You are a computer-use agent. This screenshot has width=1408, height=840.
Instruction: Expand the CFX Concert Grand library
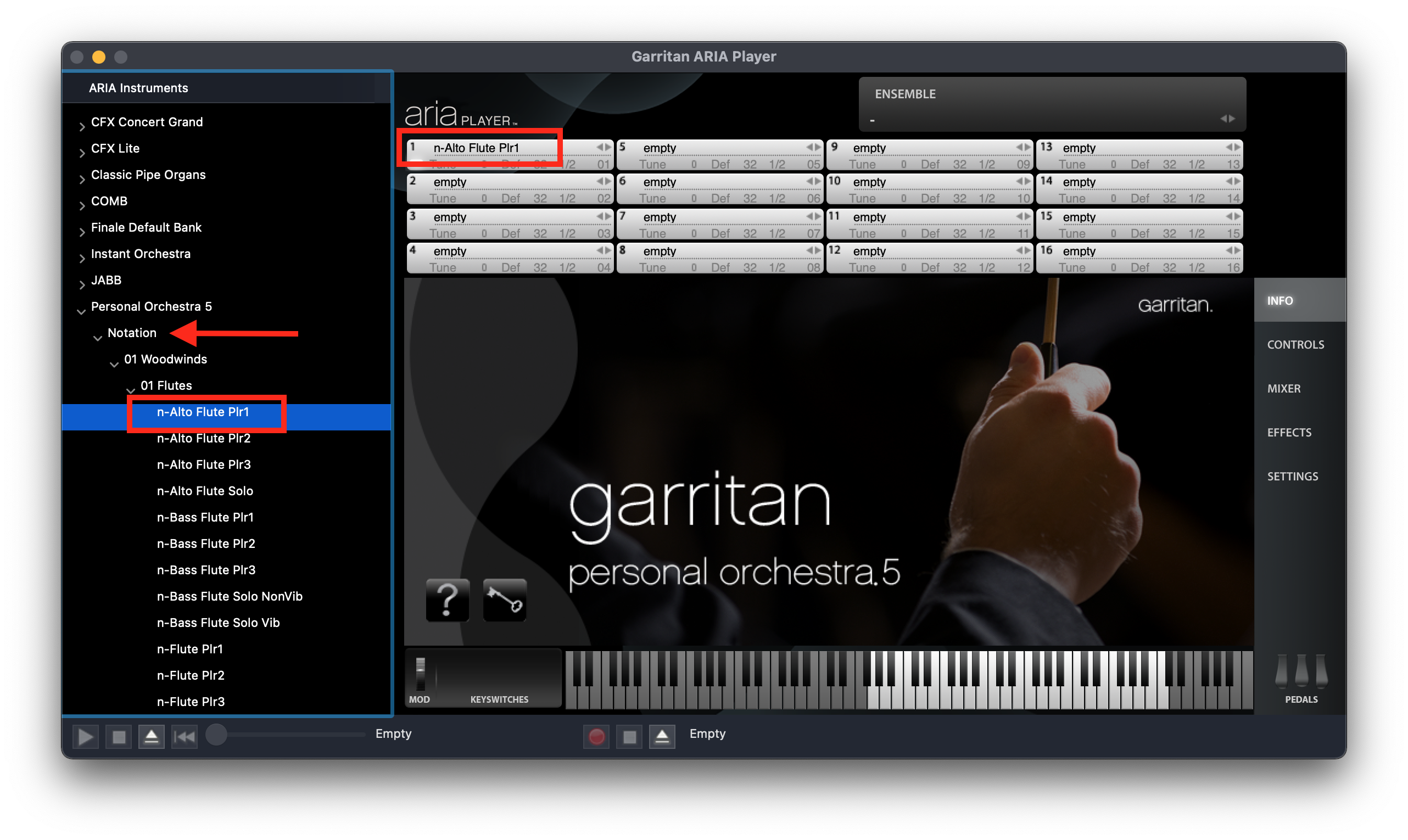point(82,126)
